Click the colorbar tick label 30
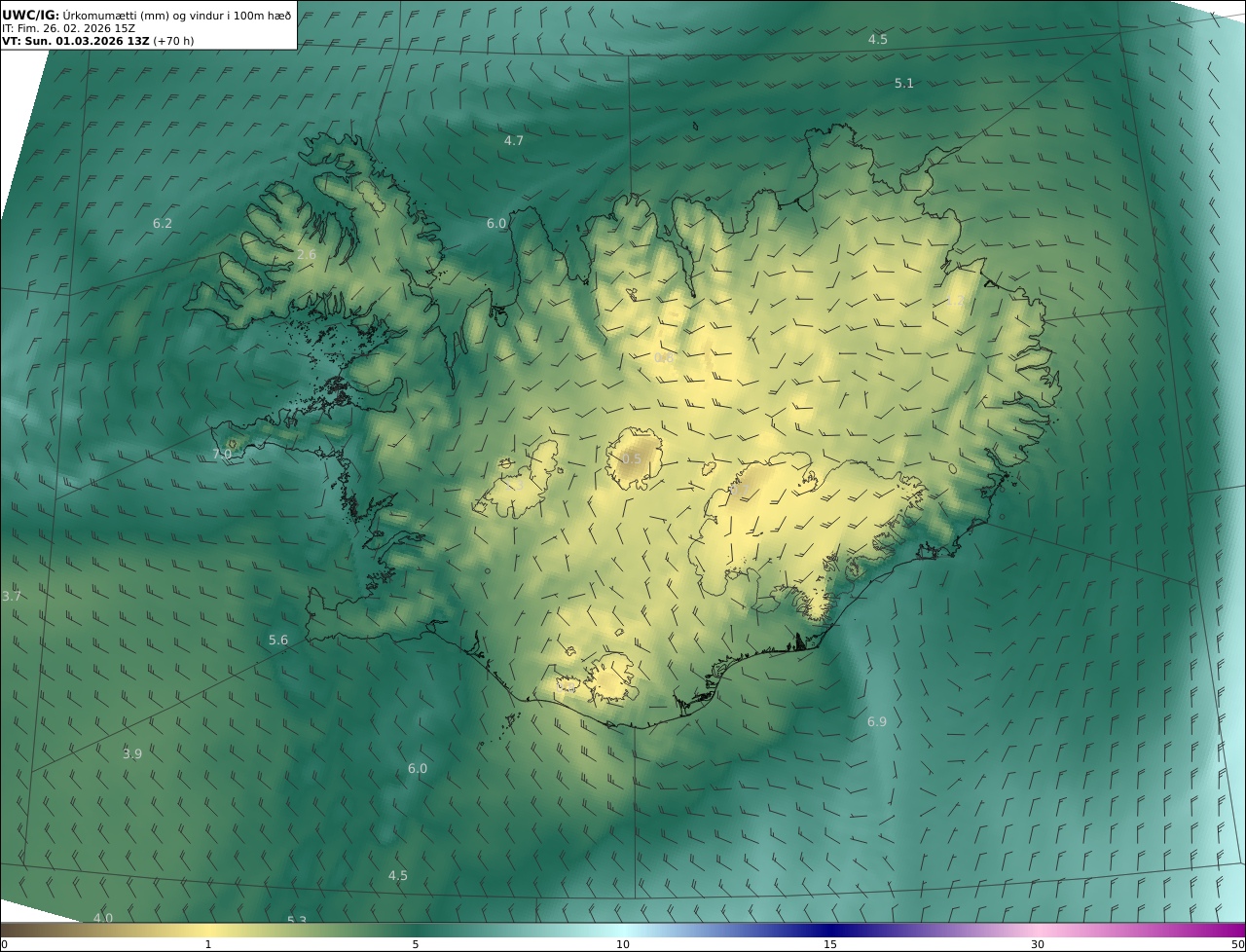1246x952 pixels. coord(1038,945)
